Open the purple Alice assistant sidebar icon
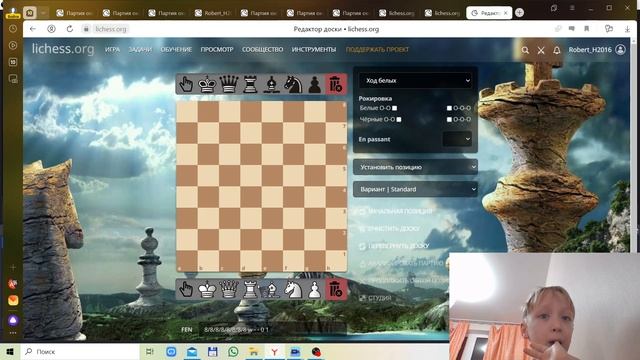 pyautogui.click(x=13, y=320)
